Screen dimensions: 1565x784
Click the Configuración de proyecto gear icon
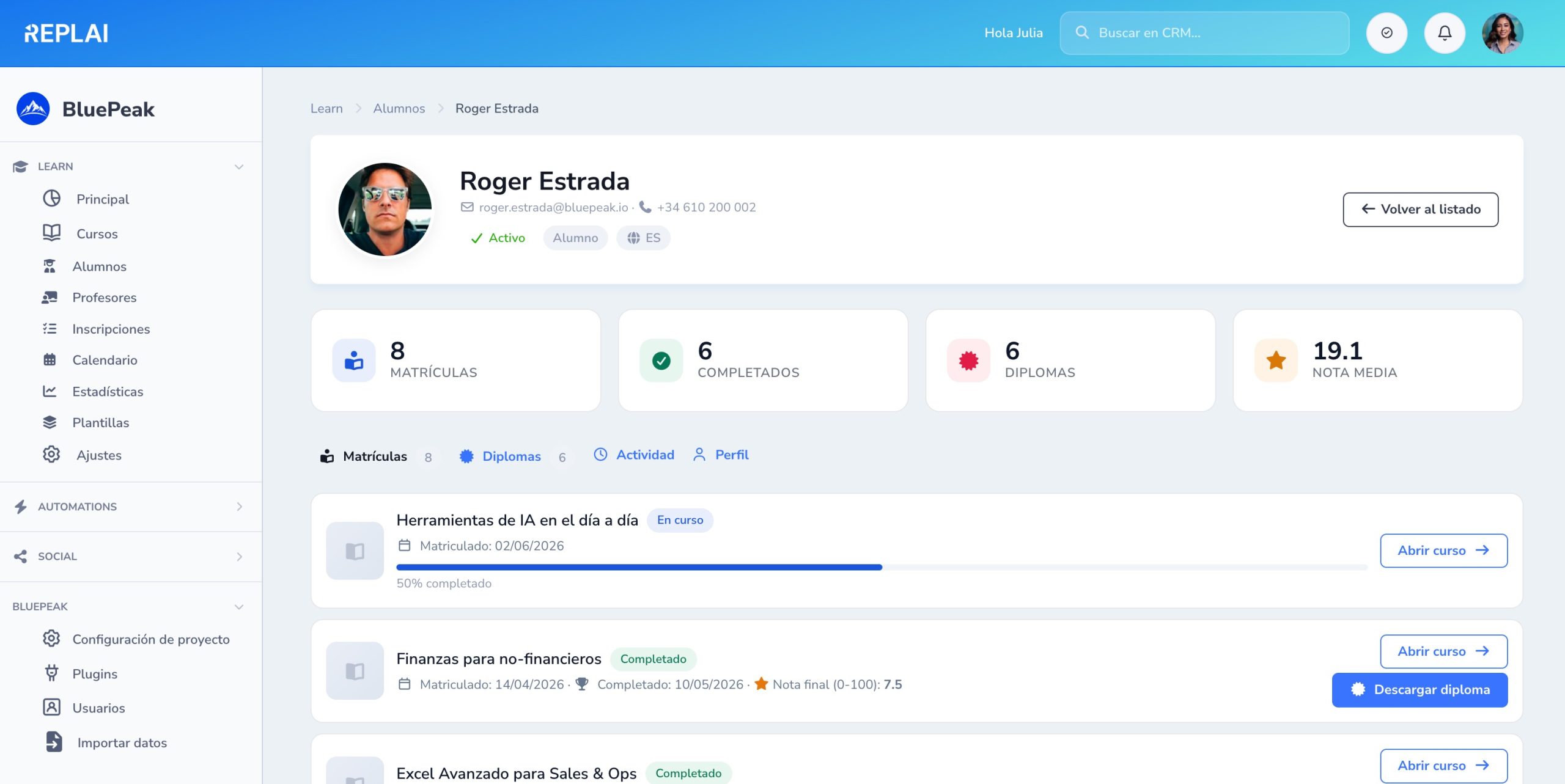(x=51, y=639)
